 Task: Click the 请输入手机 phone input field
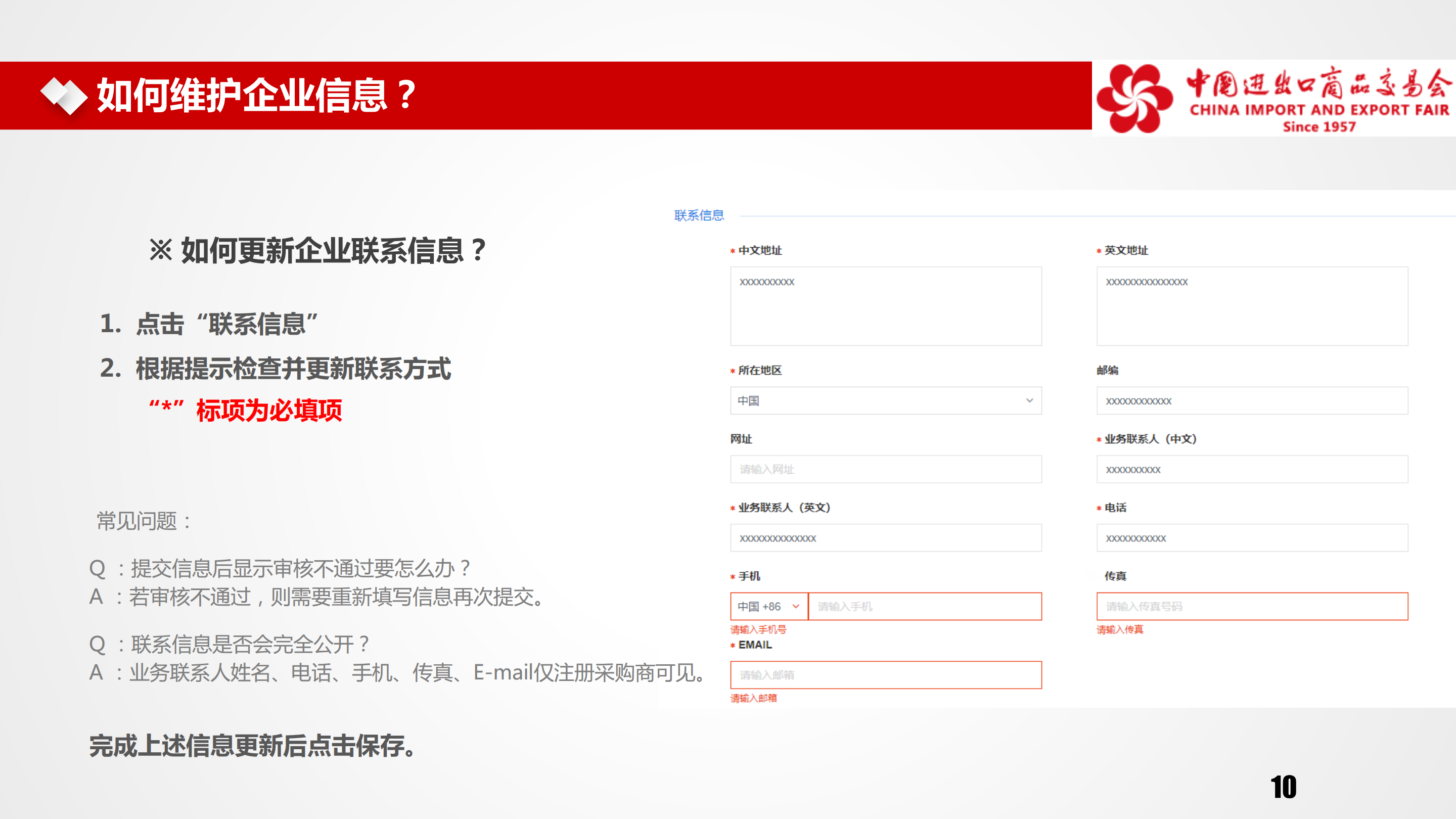point(925,607)
